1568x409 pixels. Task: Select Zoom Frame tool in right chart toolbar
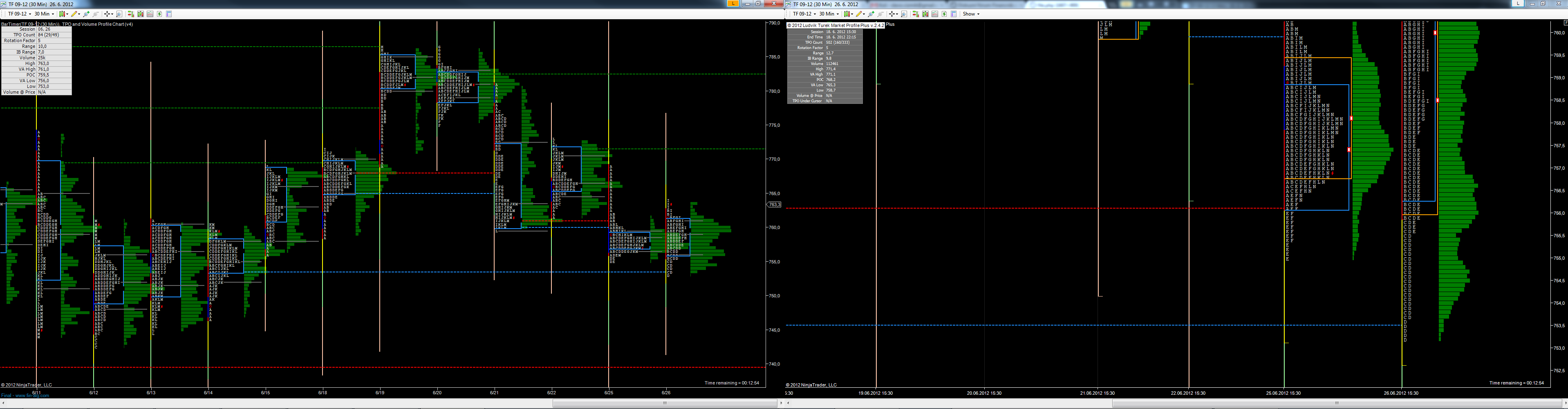pos(904,14)
